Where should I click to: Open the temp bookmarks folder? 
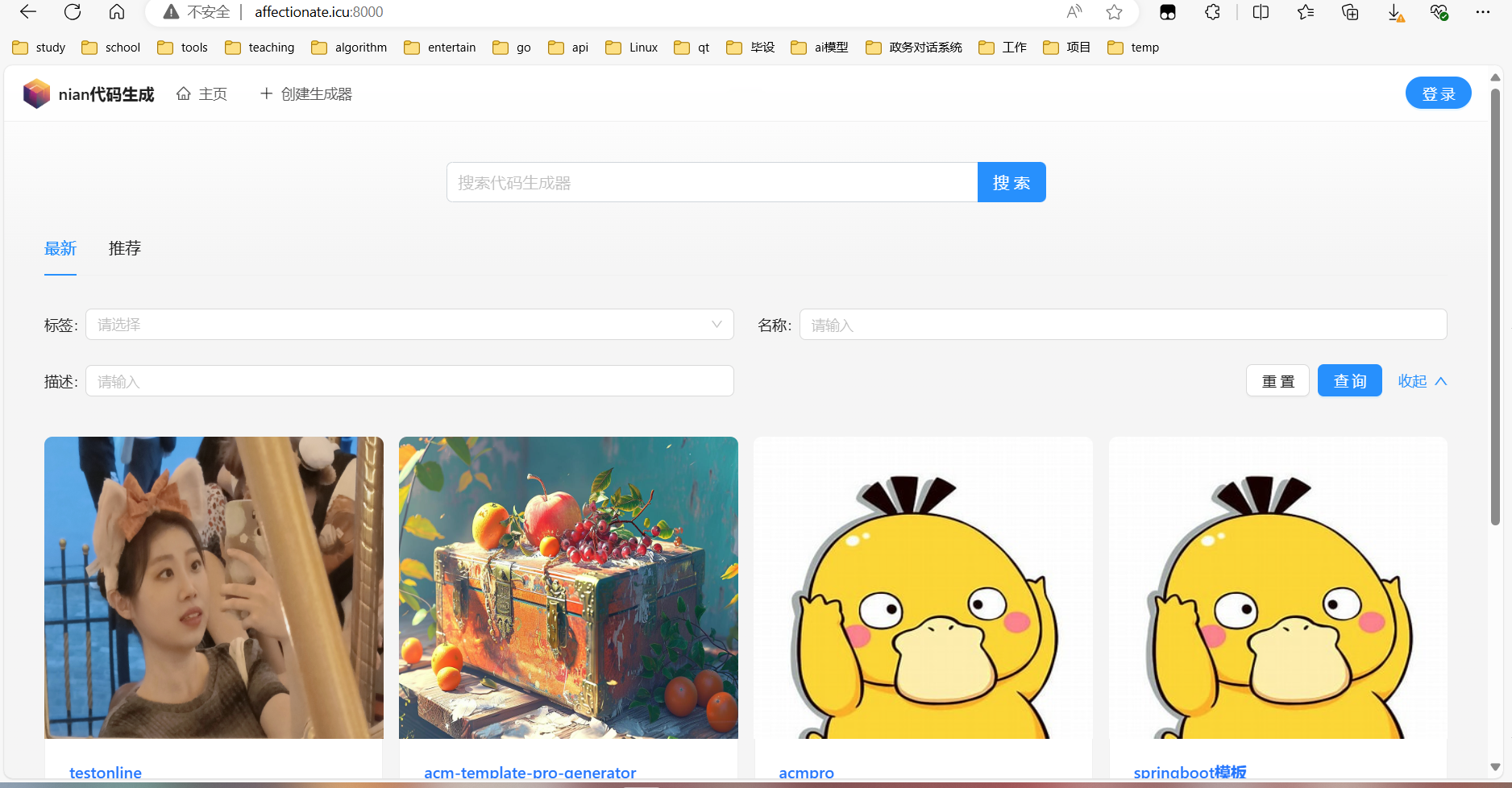[1133, 48]
